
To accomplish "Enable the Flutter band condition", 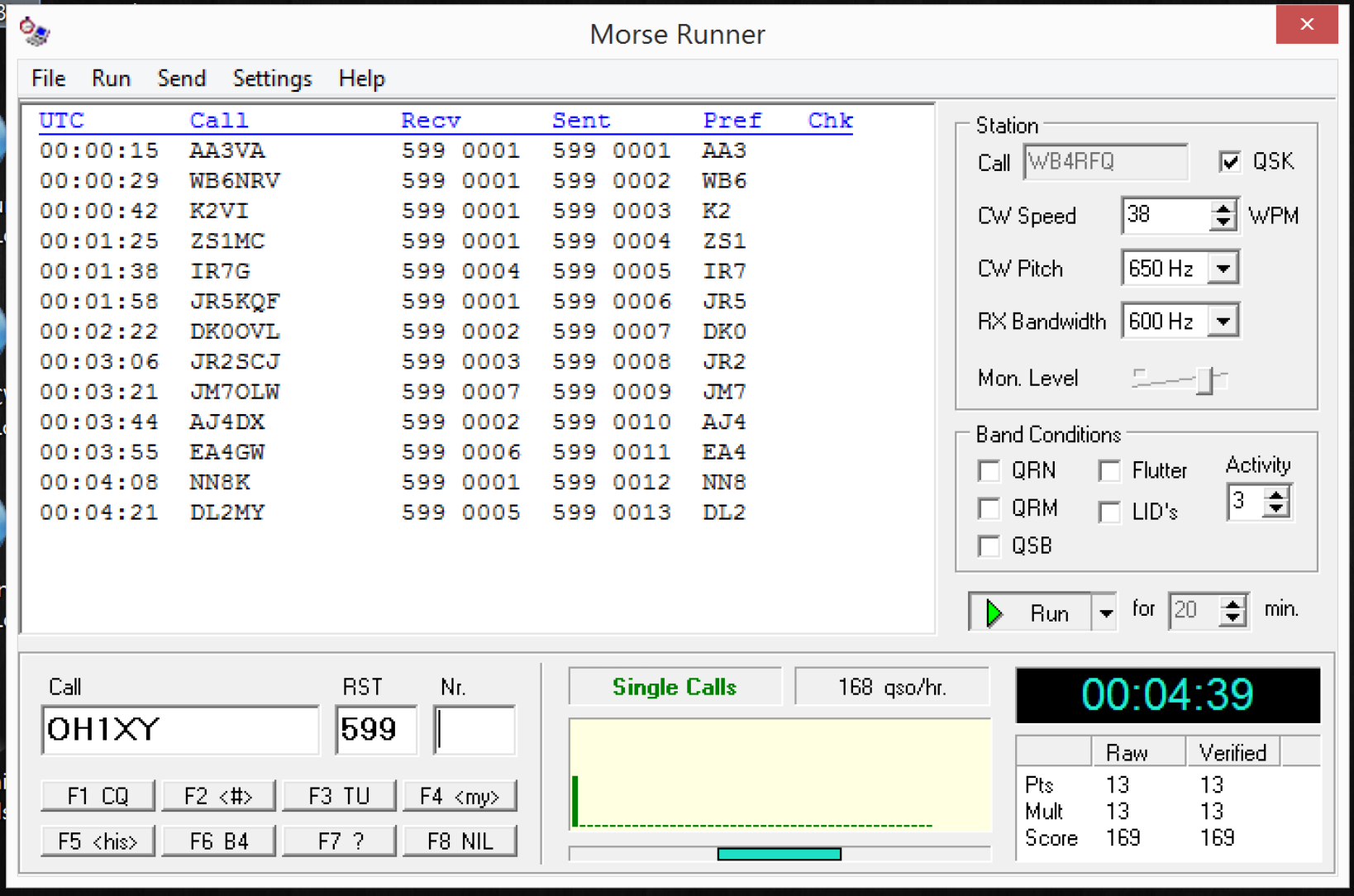I will pyautogui.click(x=1109, y=470).
